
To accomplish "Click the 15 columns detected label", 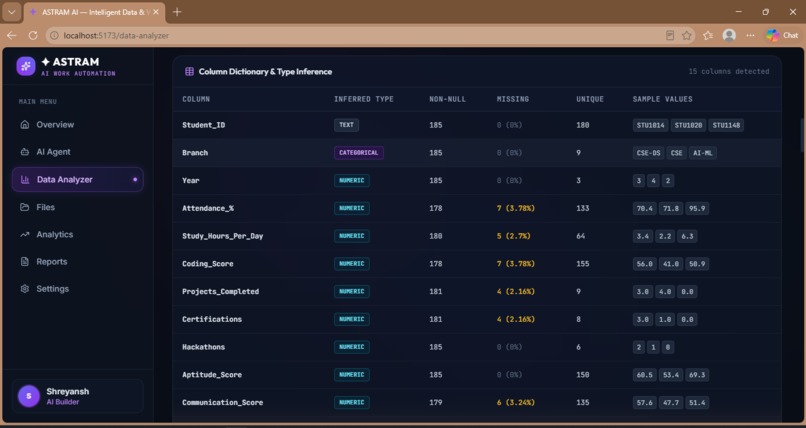I will coord(729,71).
